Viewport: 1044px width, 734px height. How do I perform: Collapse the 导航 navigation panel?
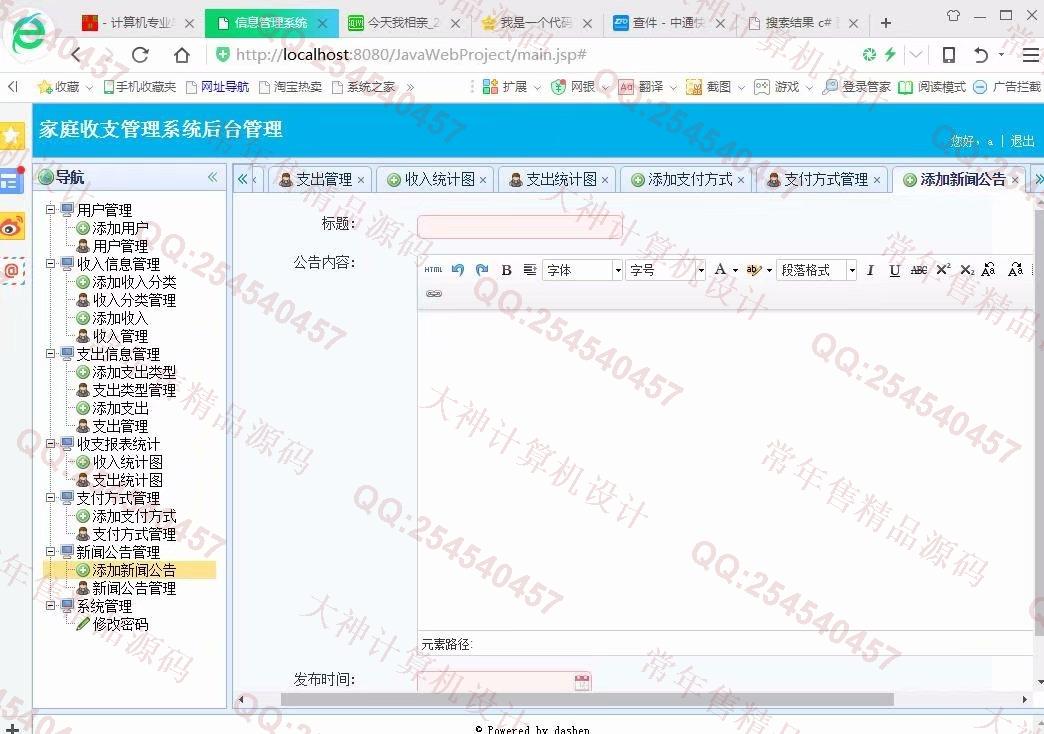(212, 177)
